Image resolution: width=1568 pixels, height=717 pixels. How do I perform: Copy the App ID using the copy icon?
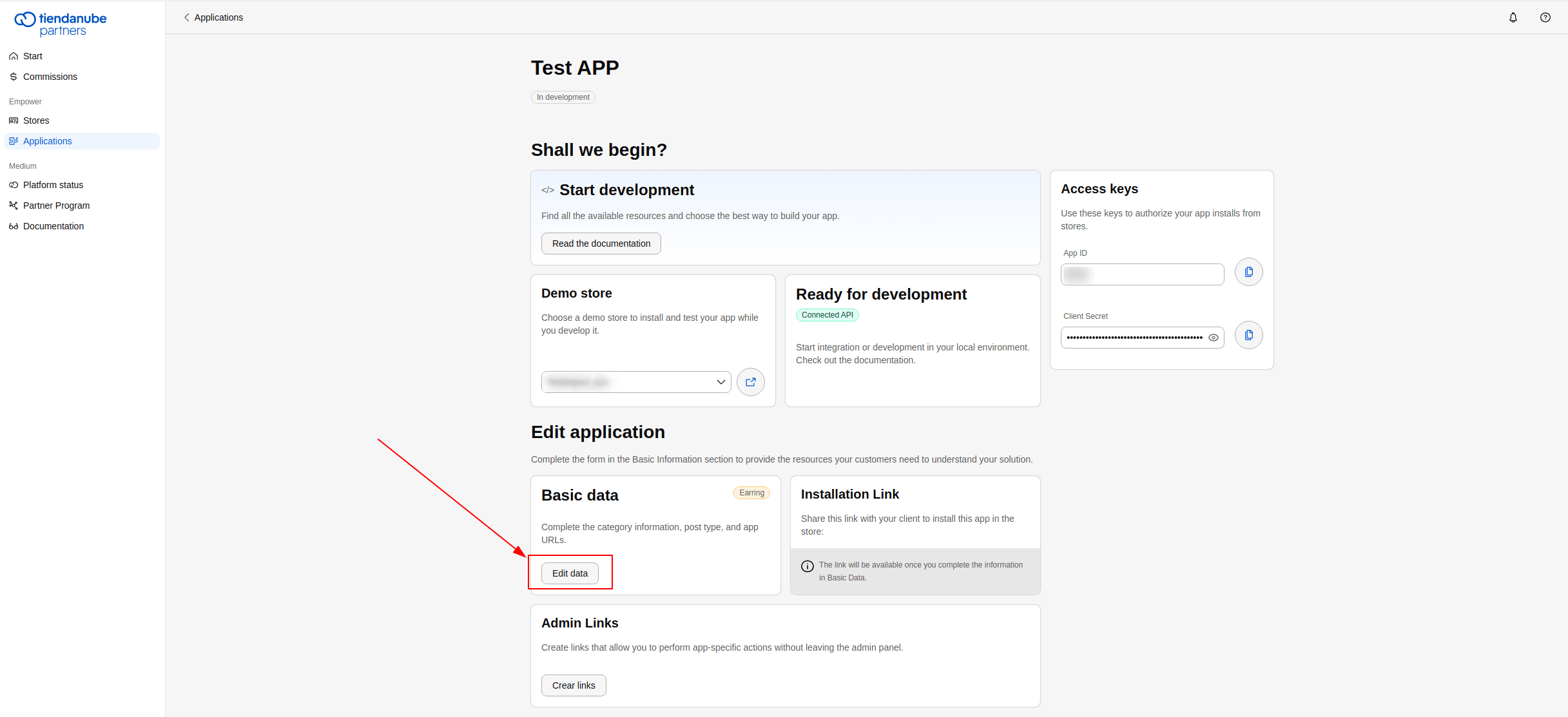coord(1248,271)
